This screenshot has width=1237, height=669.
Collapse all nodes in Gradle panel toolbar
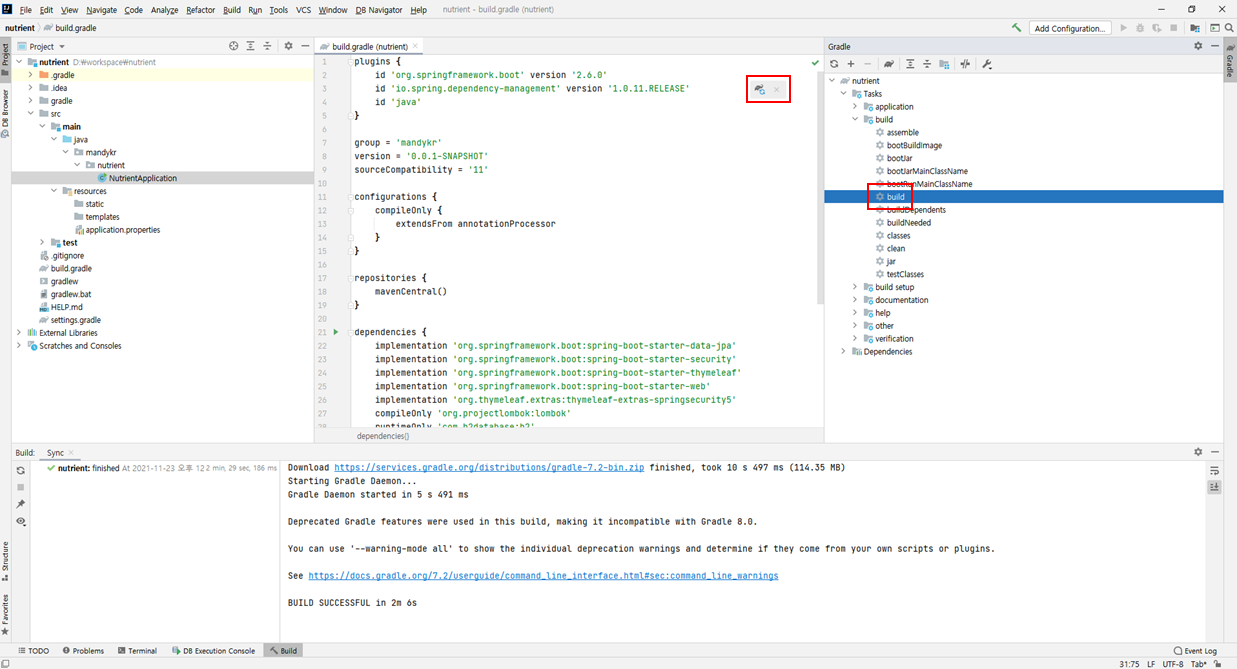click(927, 64)
